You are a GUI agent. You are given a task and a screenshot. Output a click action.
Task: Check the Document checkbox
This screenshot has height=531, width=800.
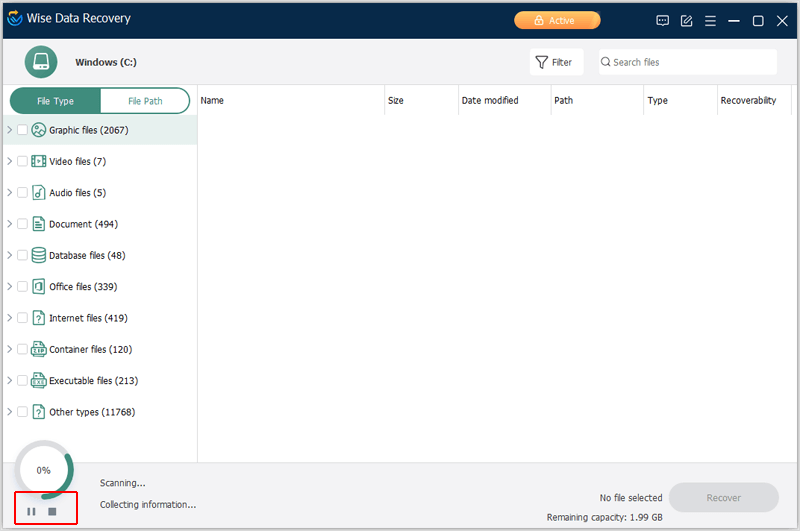point(22,224)
